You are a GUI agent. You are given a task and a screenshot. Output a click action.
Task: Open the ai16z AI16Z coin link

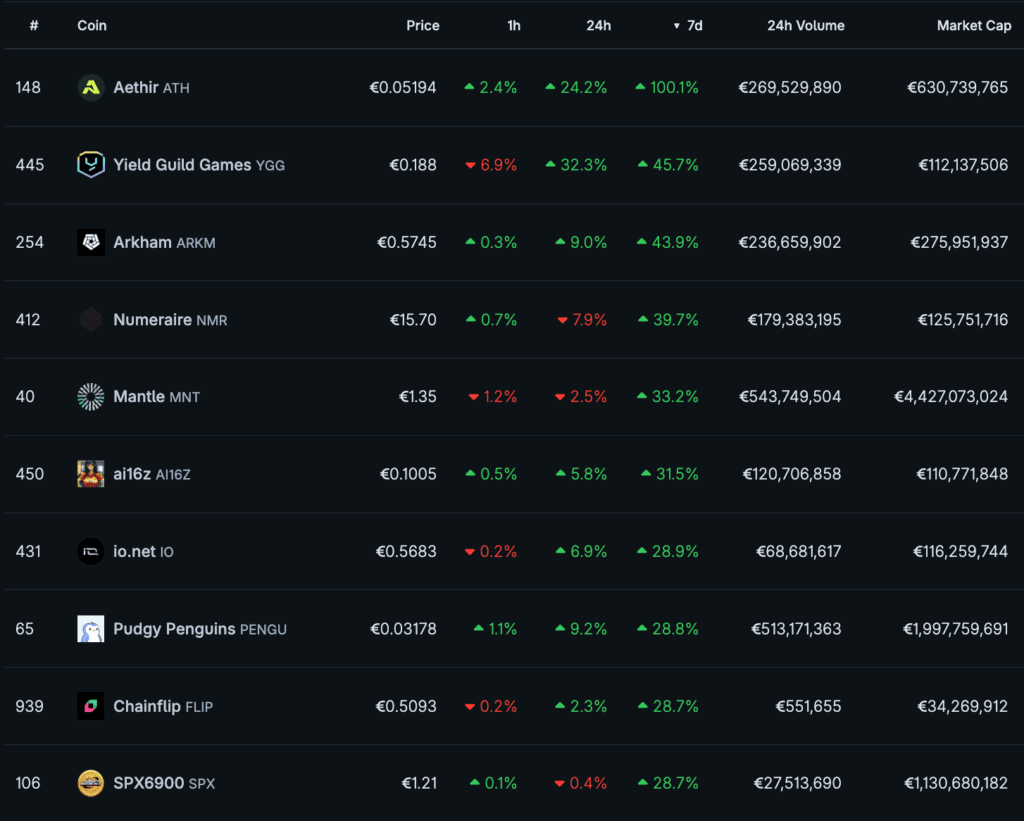click(152, 474)
